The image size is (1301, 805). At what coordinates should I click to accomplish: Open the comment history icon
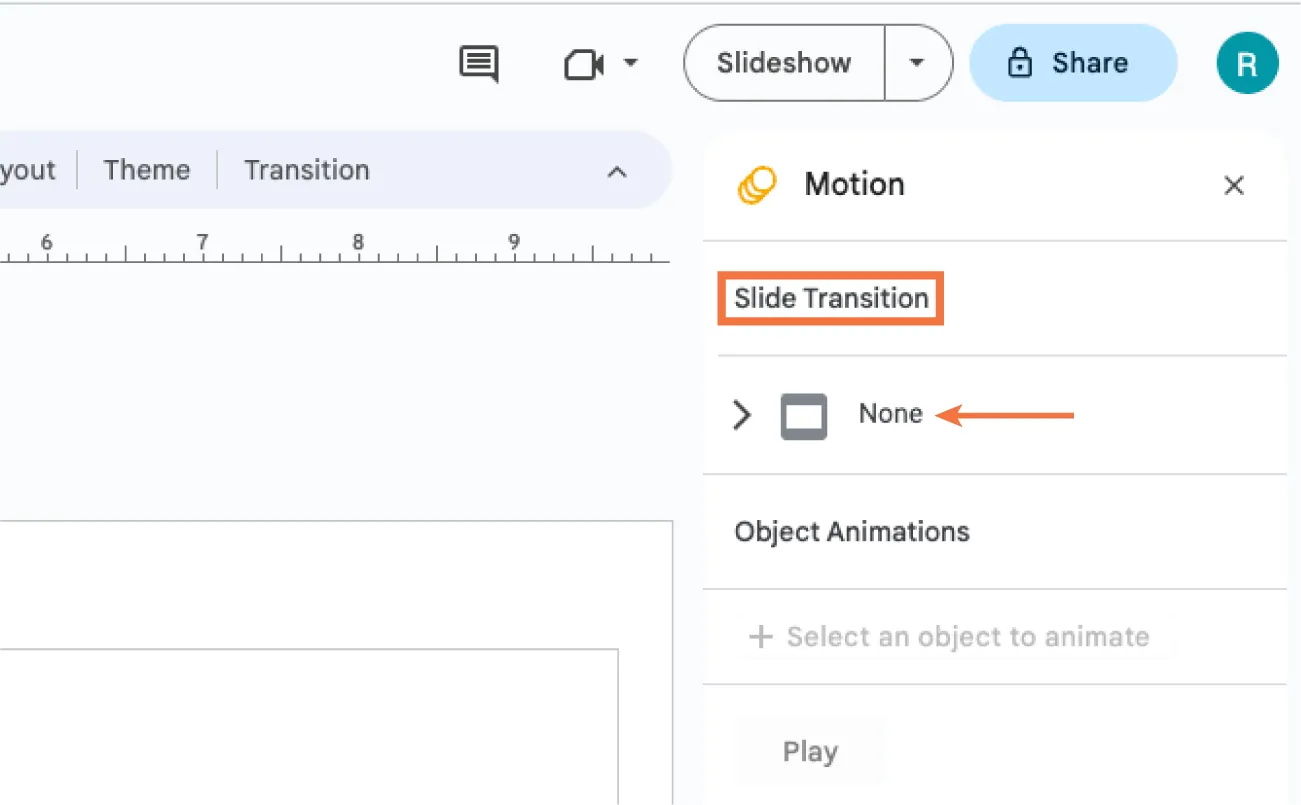click(477, 63)
